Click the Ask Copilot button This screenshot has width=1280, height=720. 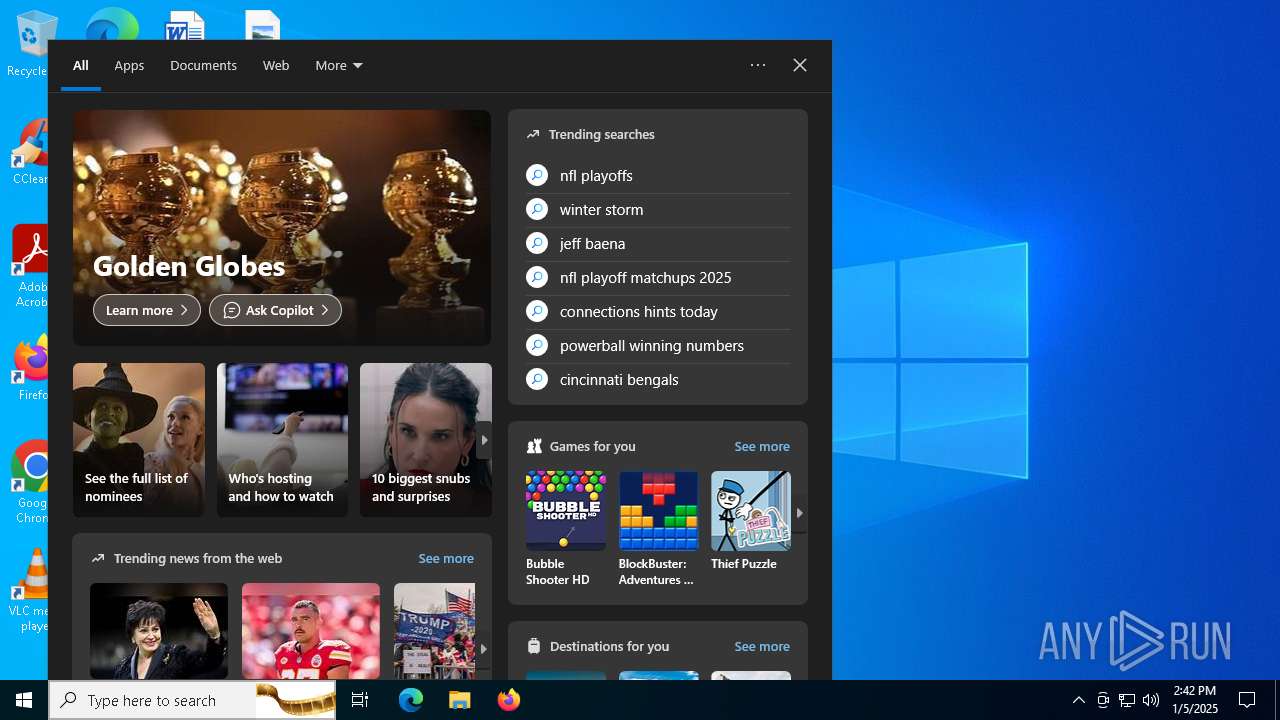pos(275,310)
